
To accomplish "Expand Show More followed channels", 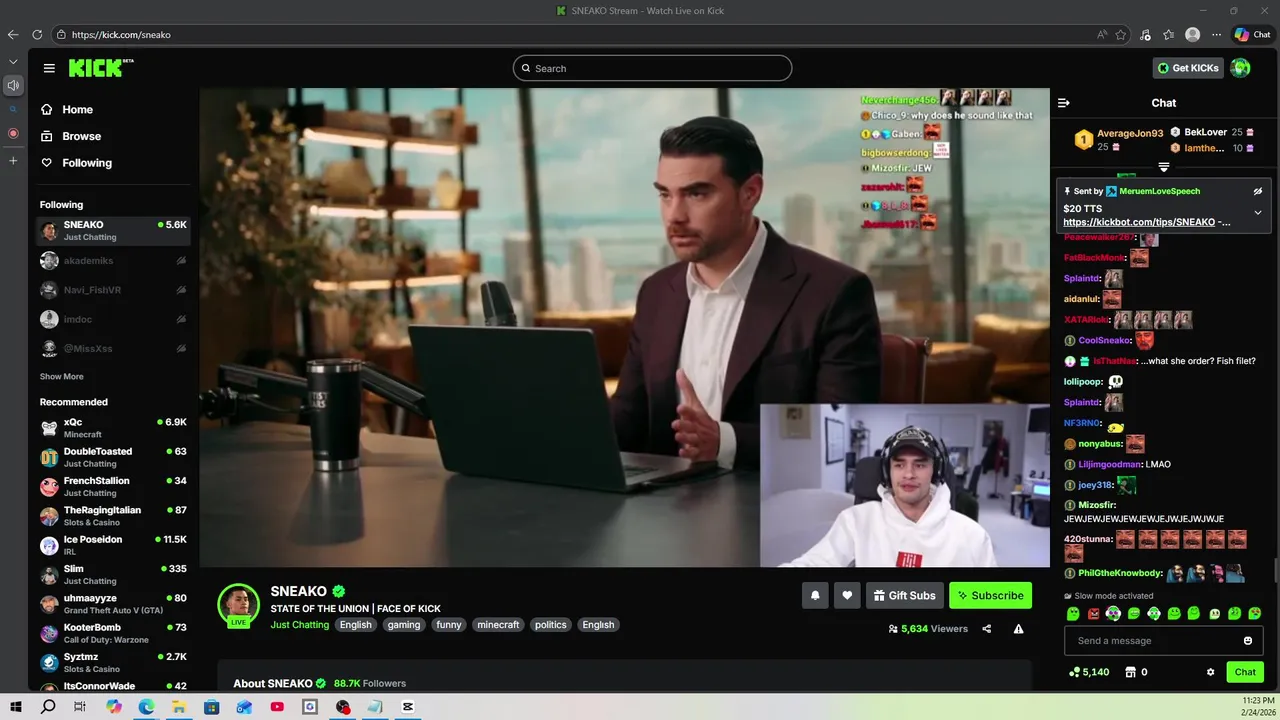I will point(62,377).
